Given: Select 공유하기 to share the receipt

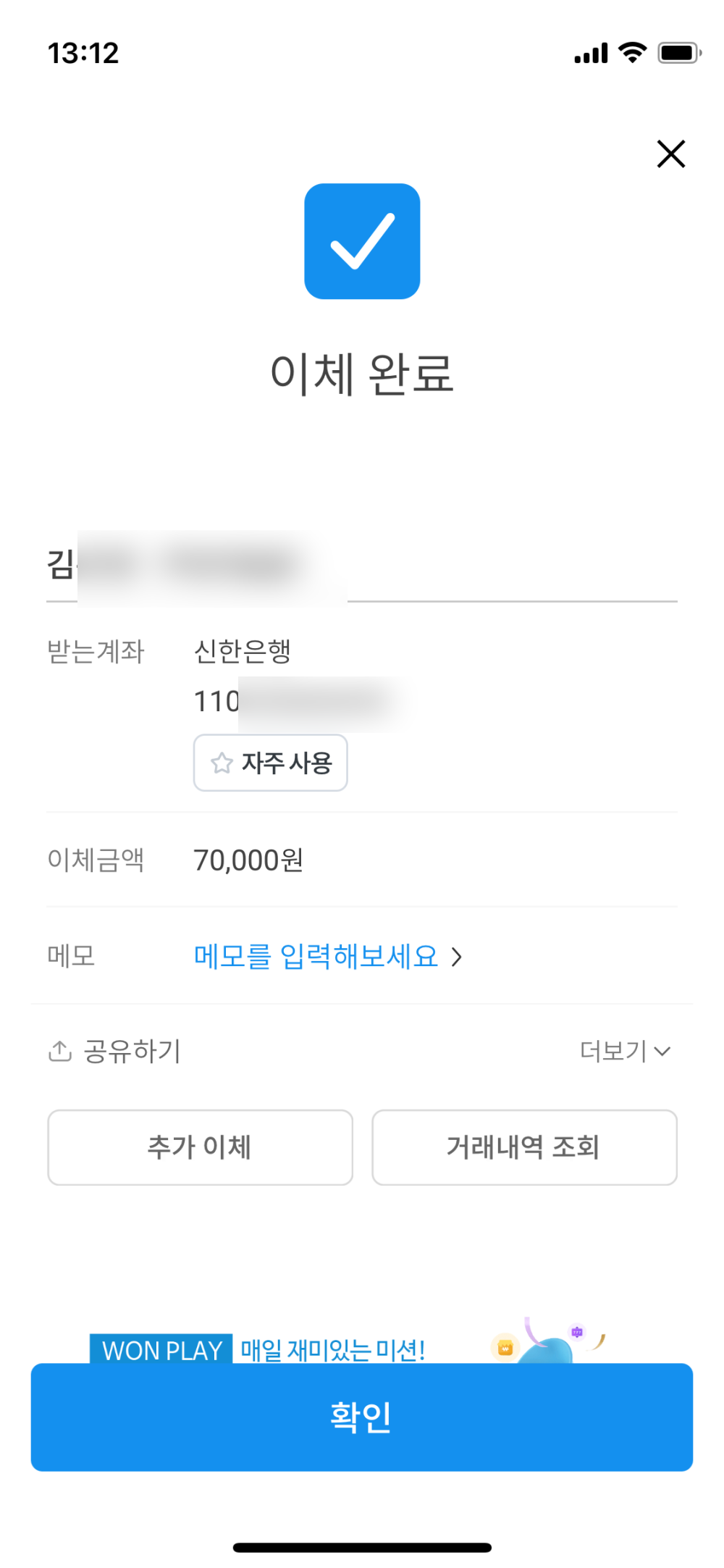Looking at the screenshot, I should tap(132, 1050).
